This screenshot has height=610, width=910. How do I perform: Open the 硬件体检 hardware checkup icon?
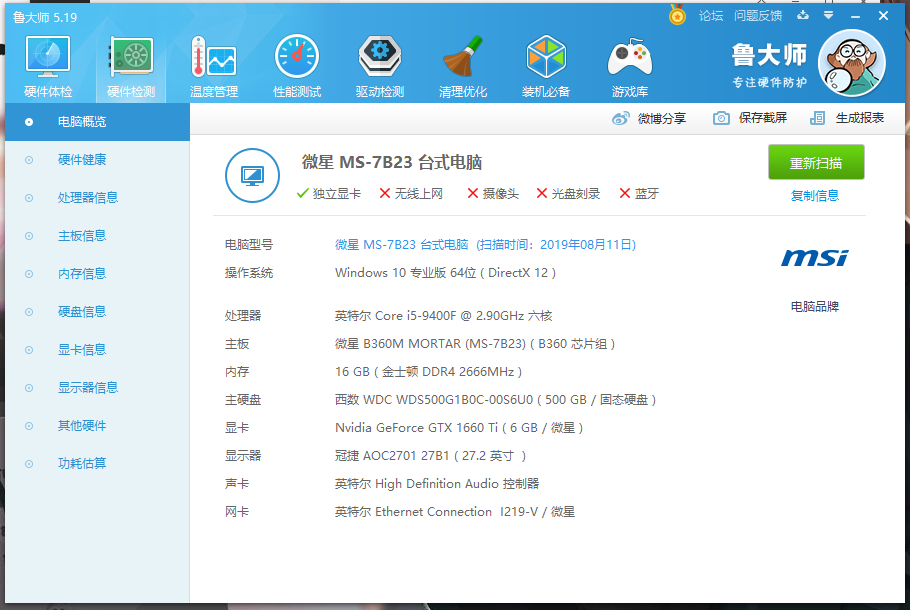48,66
